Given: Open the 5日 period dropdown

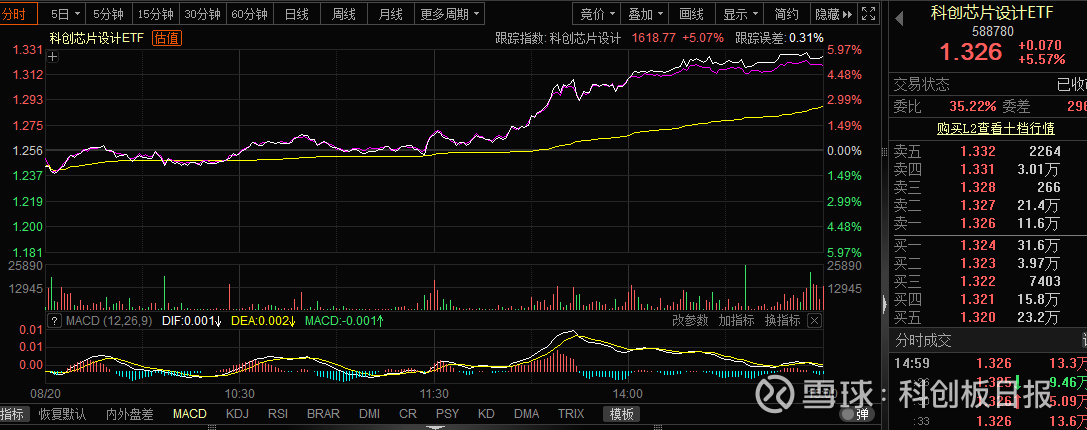Looking at the screenshot, I should (67, 14).
